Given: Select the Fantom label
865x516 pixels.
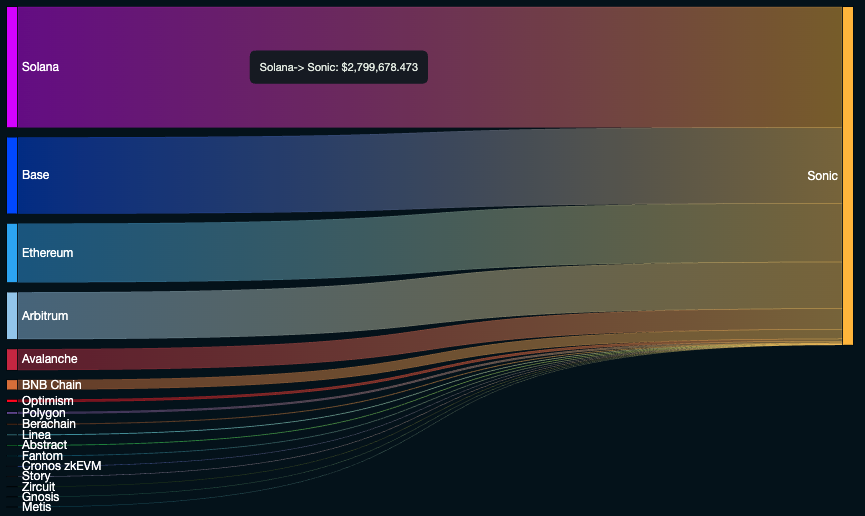Looking at the screenshot, I should click(x=42, y=456).
